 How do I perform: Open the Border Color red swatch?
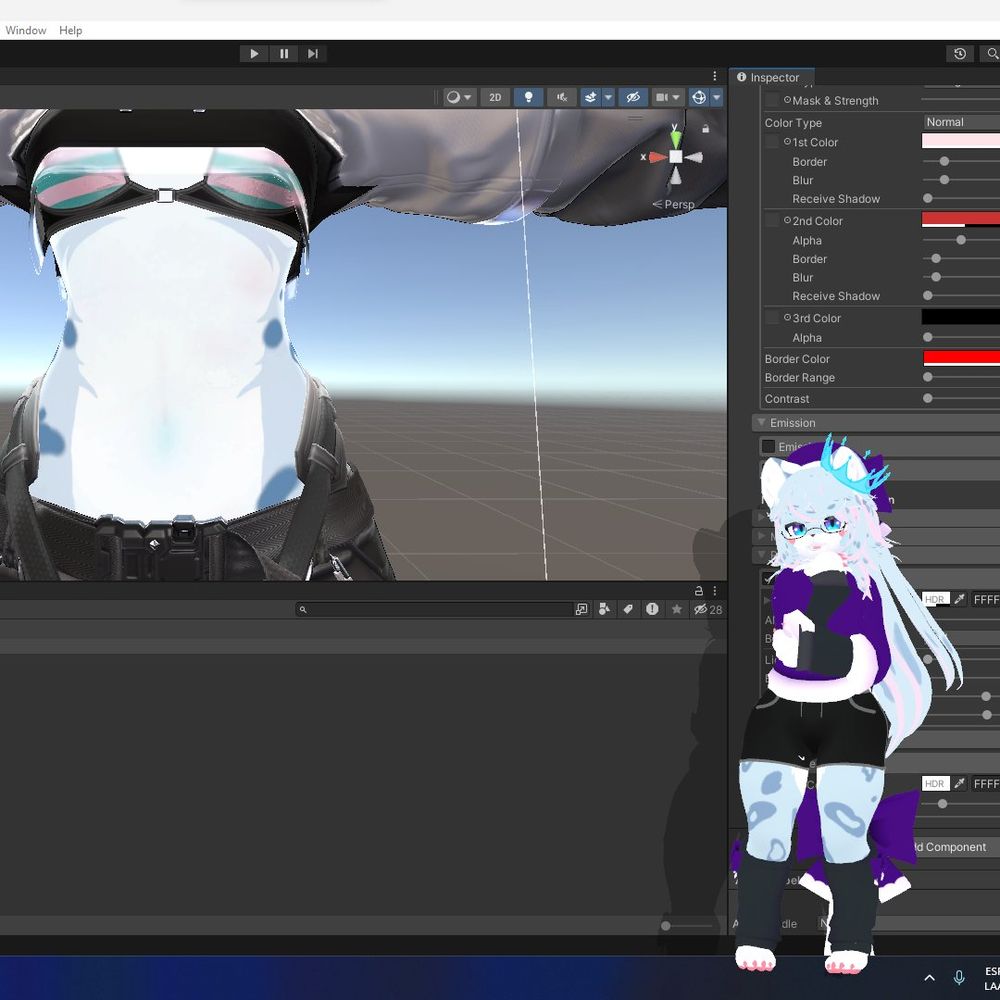[x=961, y=358]
